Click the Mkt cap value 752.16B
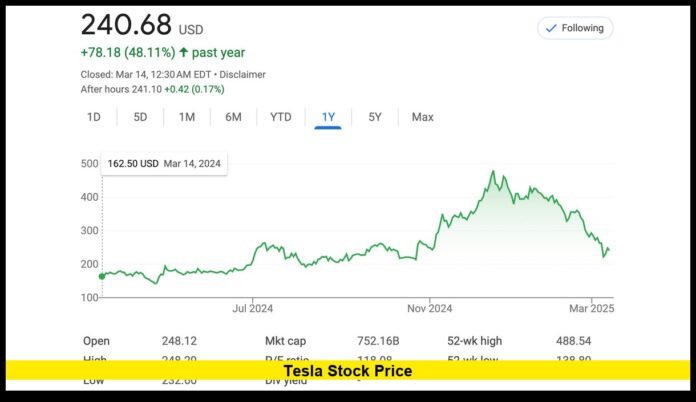The image size is (696, 402). (378, 340)
